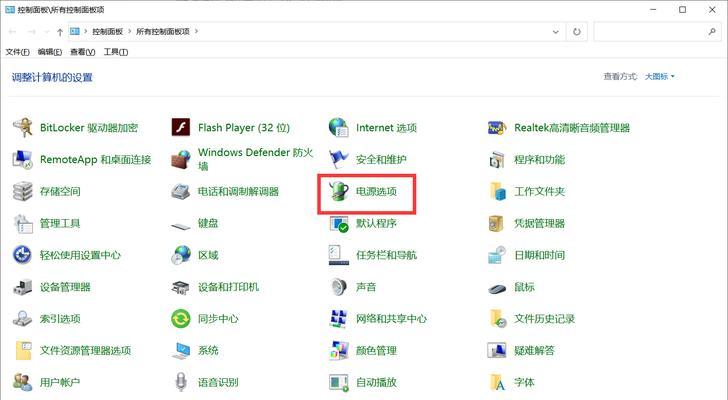The height and width of the screenshot is (400, 728).
Task: Open the 语音识别 microphone icon
Action: tap(181, 382)
